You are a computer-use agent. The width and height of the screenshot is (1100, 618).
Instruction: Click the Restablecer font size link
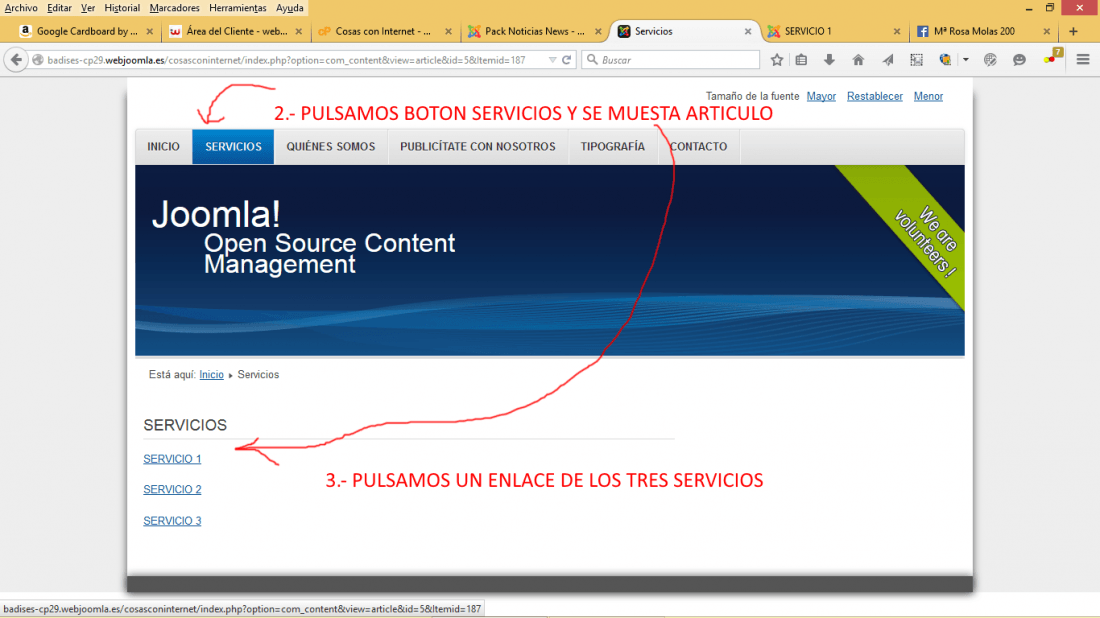(874, 96)
